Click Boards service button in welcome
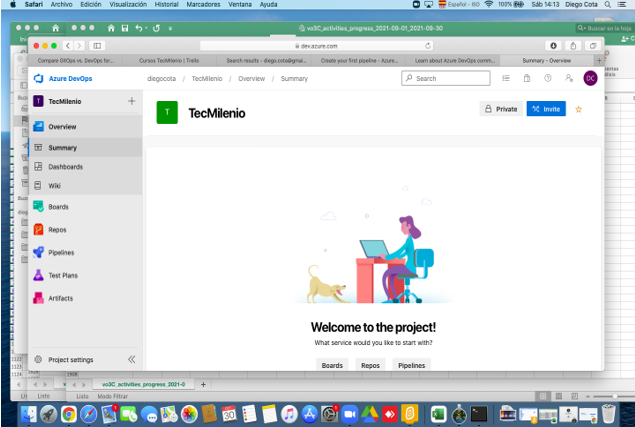Image resolution: width=635 pixels, height=427 pixels. click(x=332, y=365)
